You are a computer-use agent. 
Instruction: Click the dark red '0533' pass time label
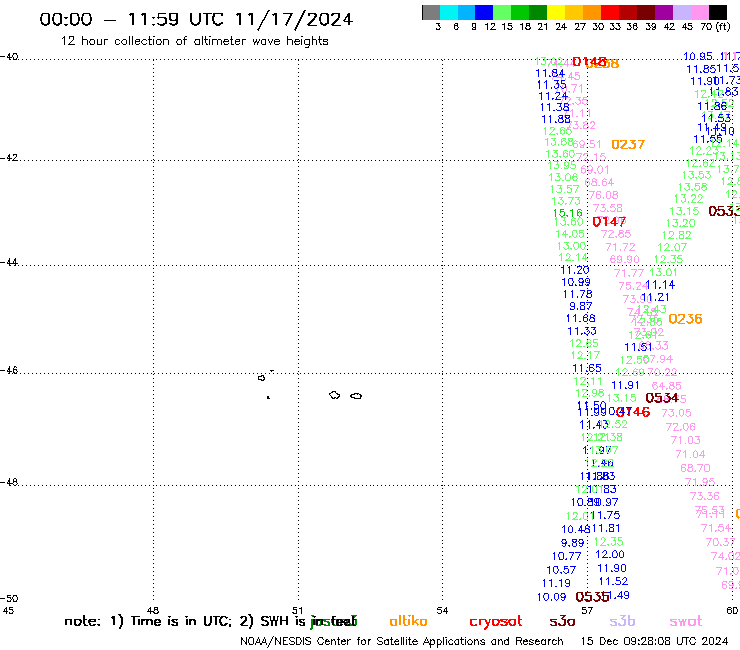pos(724,211)
